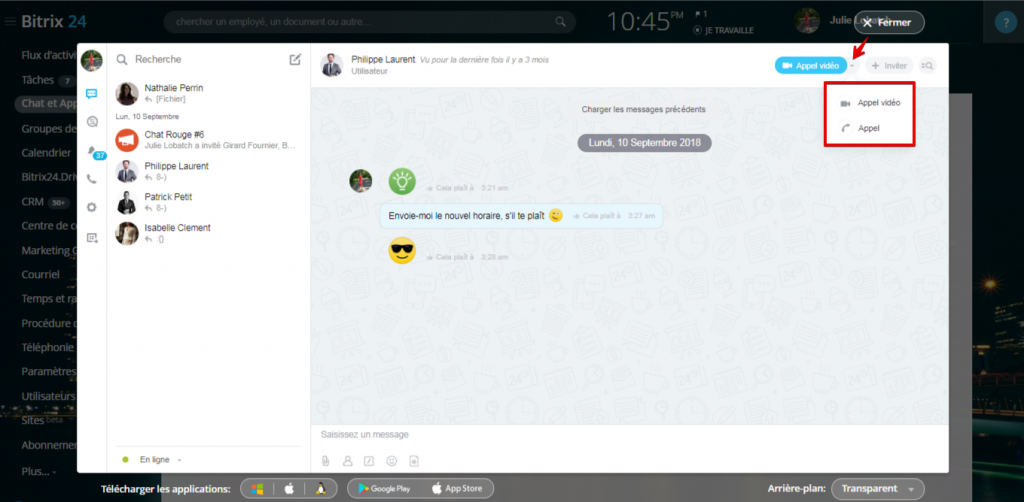
Task: Click the blue Appel vidéo button
Action: pyautogui.click(x=810, y=65)
